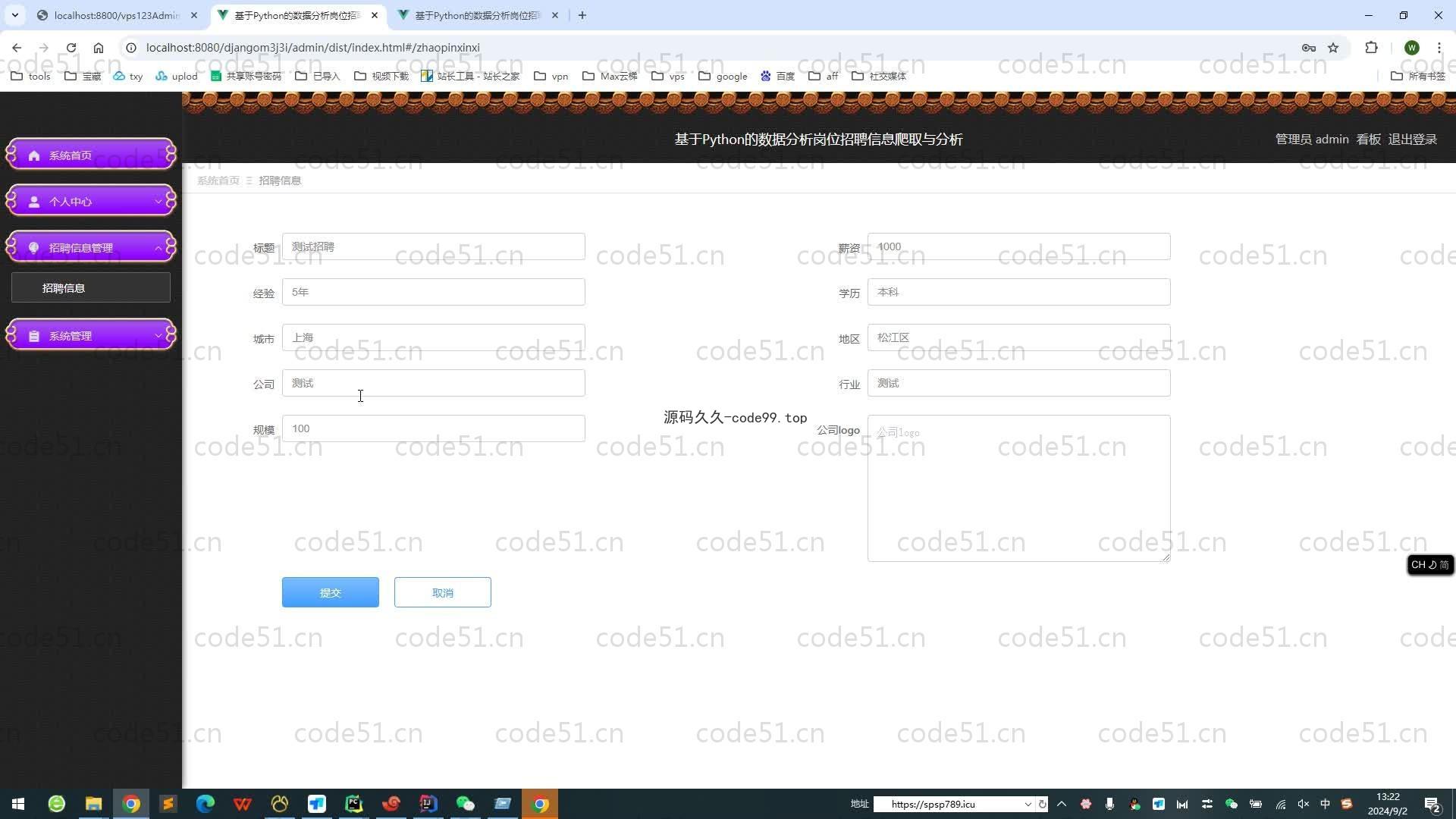This screenshot has height=819, width=1456.
Task: Open the notification center icon
Action: [x=1432, y=805]
